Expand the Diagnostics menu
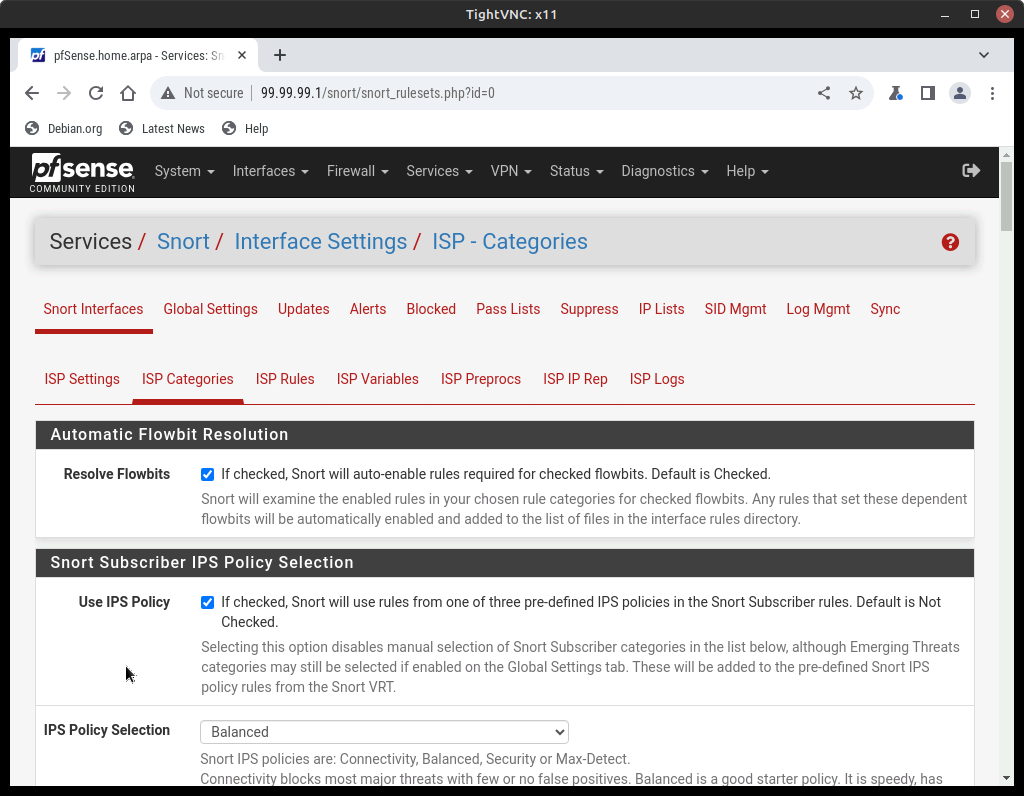1024x796 pixels. point(664,171)
